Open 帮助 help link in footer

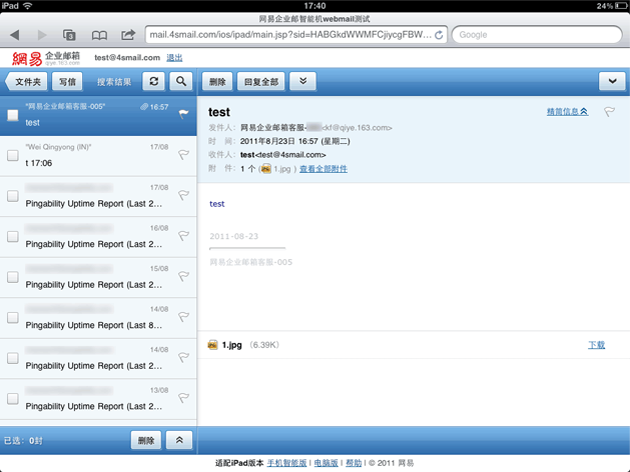(354, 463)
